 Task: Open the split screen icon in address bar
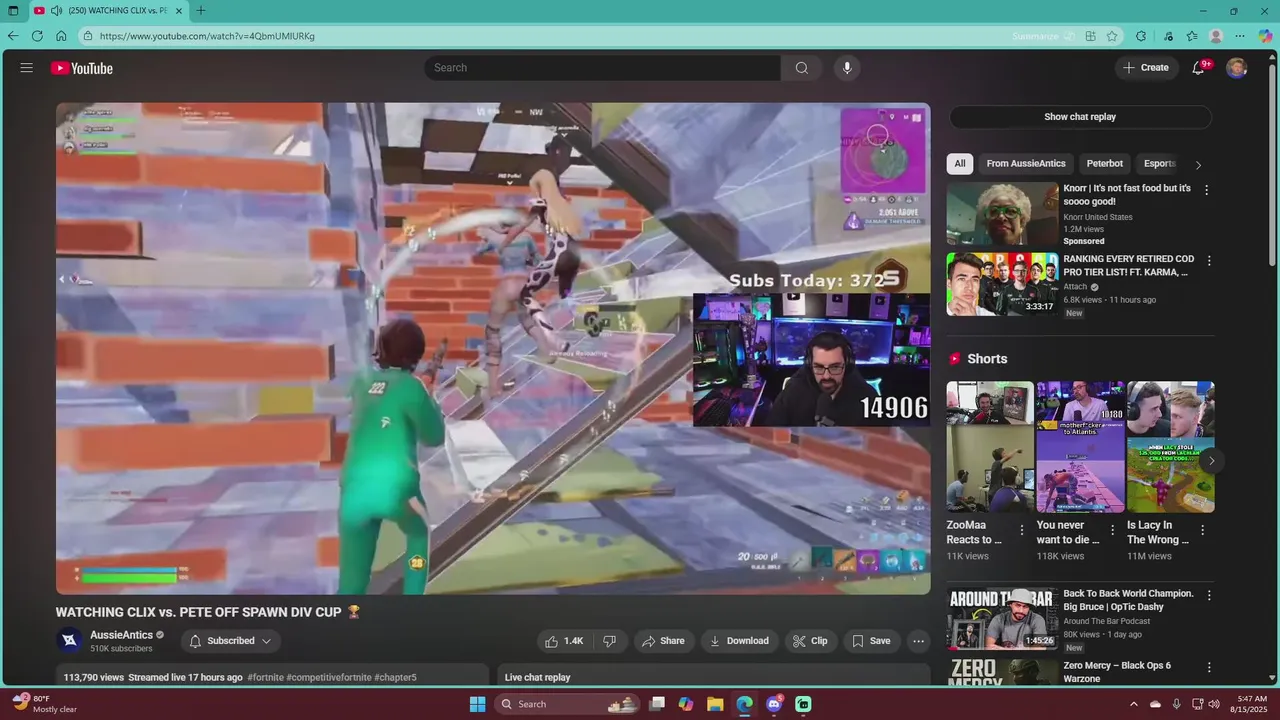(x=1091, y=36)
